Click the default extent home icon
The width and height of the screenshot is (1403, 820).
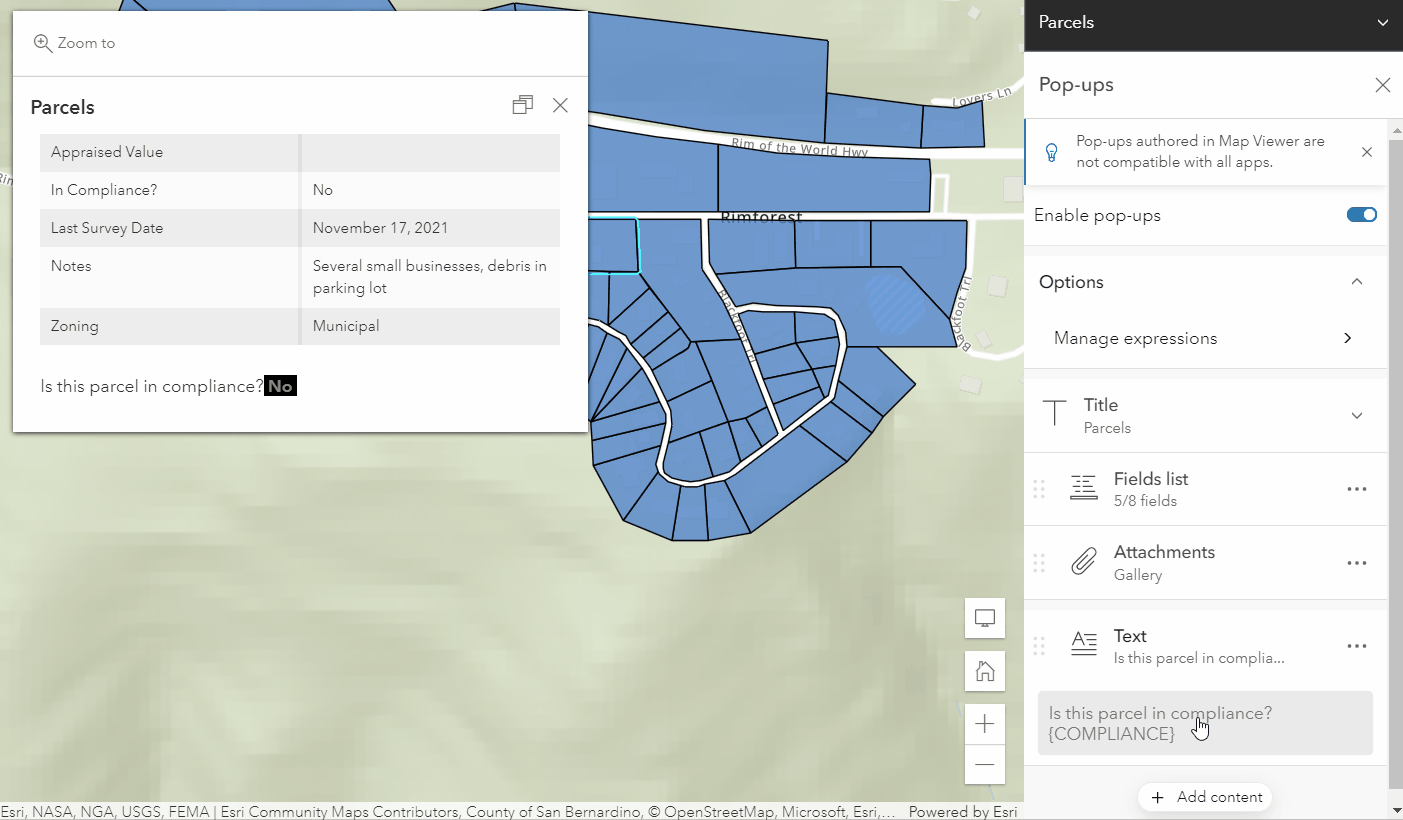point(984,670)
